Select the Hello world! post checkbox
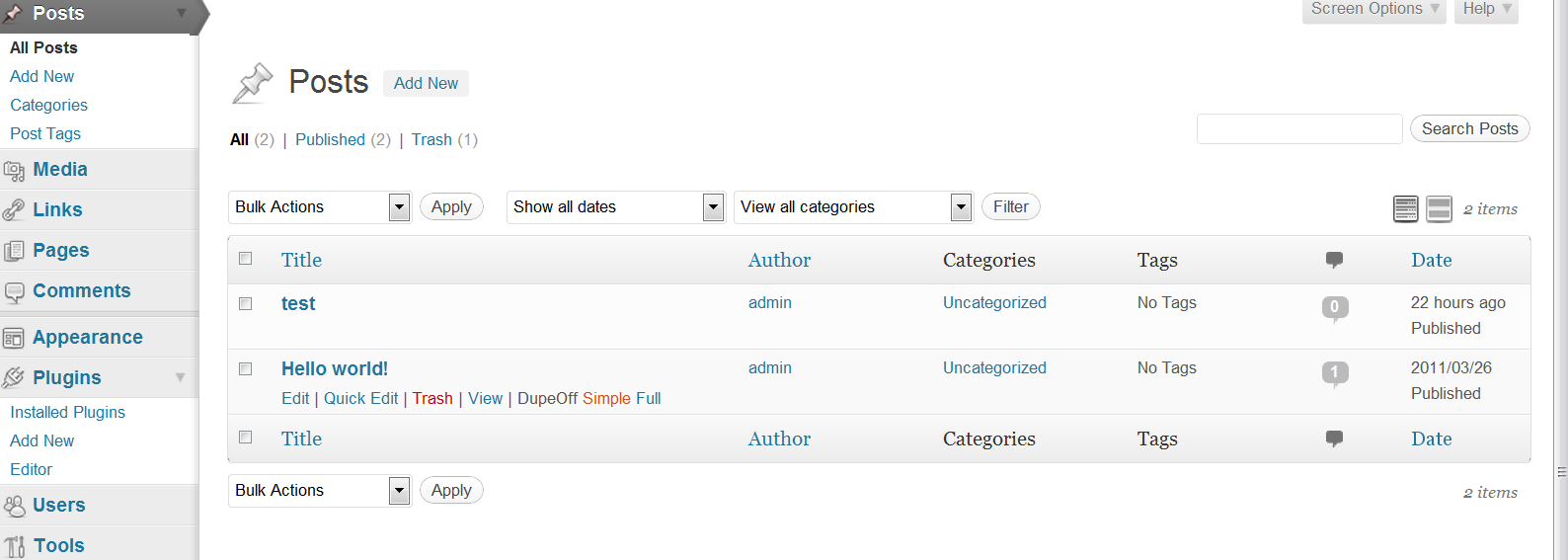 click(x=246, y=368)
